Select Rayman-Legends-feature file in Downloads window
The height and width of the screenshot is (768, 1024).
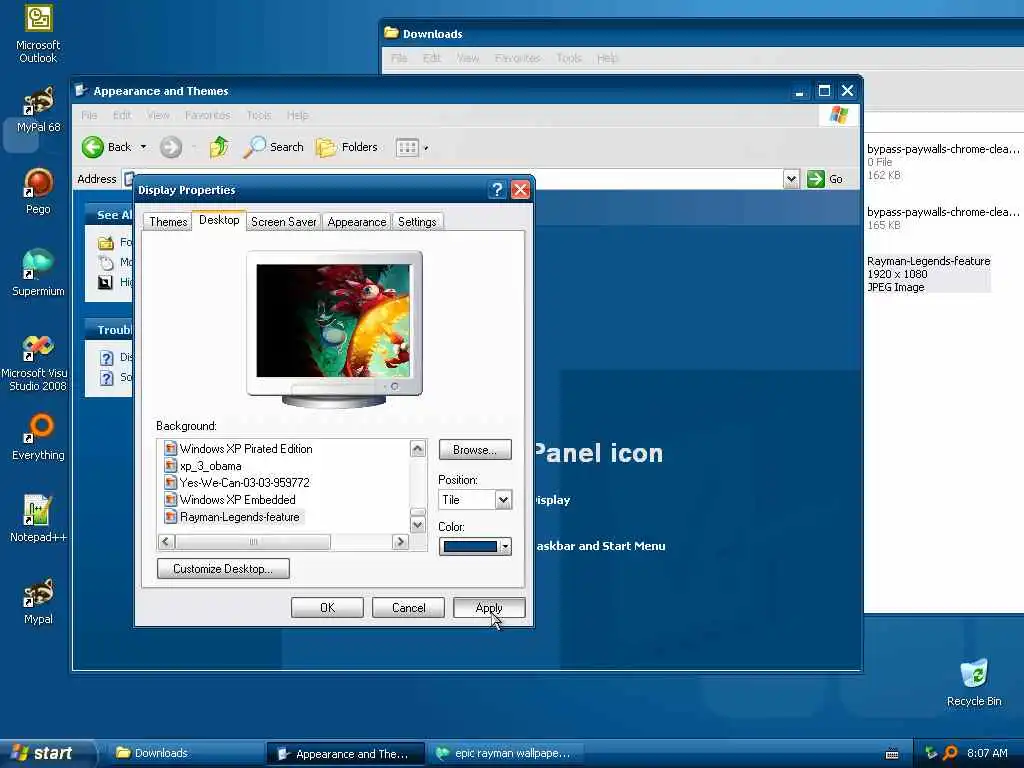pos(928,274)
